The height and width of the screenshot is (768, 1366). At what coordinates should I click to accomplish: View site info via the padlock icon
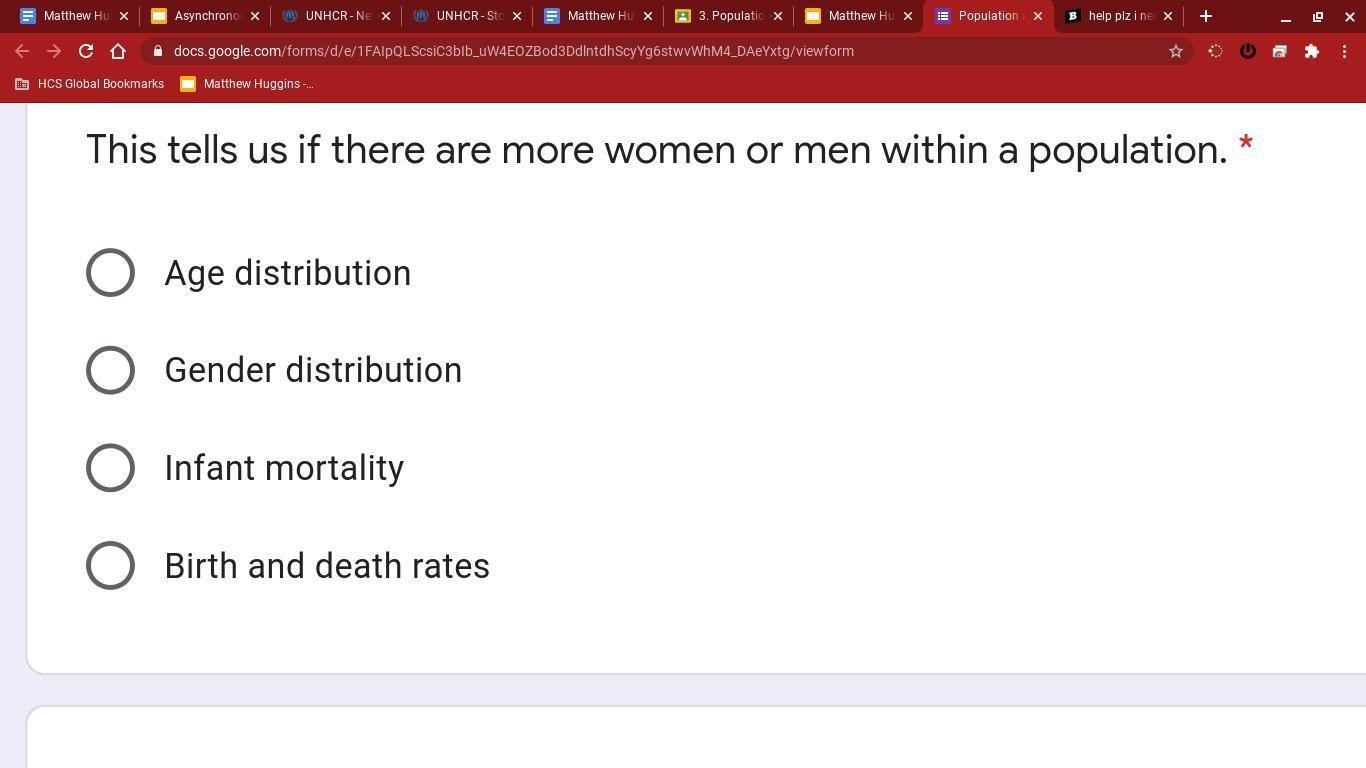click(158, 51)
